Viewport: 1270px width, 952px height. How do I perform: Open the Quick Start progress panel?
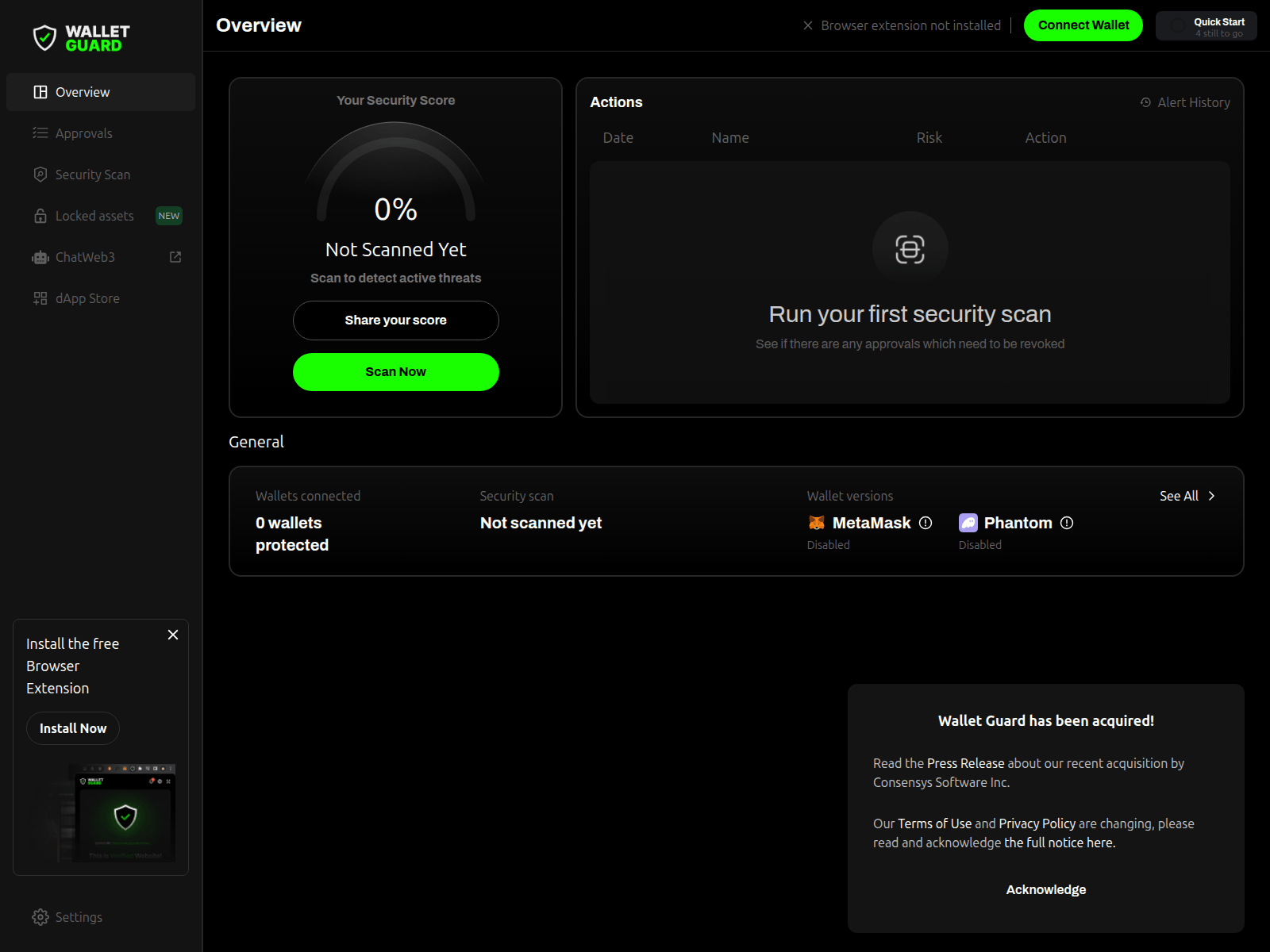(1206, 25)
